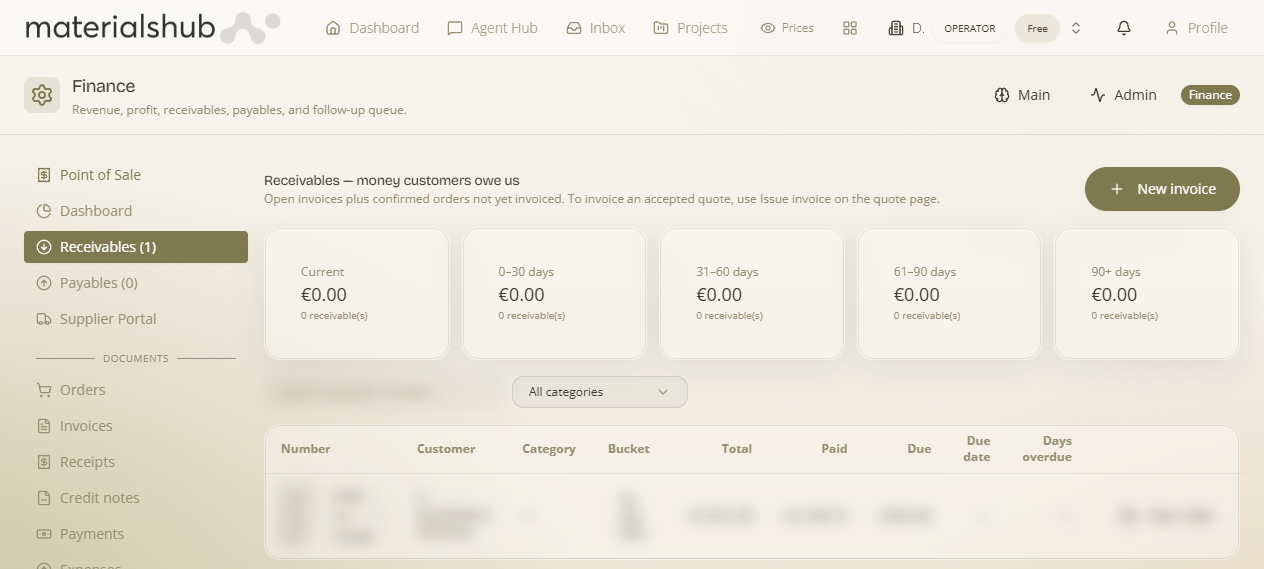
Task: Click the Main globe icon
Action: 1002,95
